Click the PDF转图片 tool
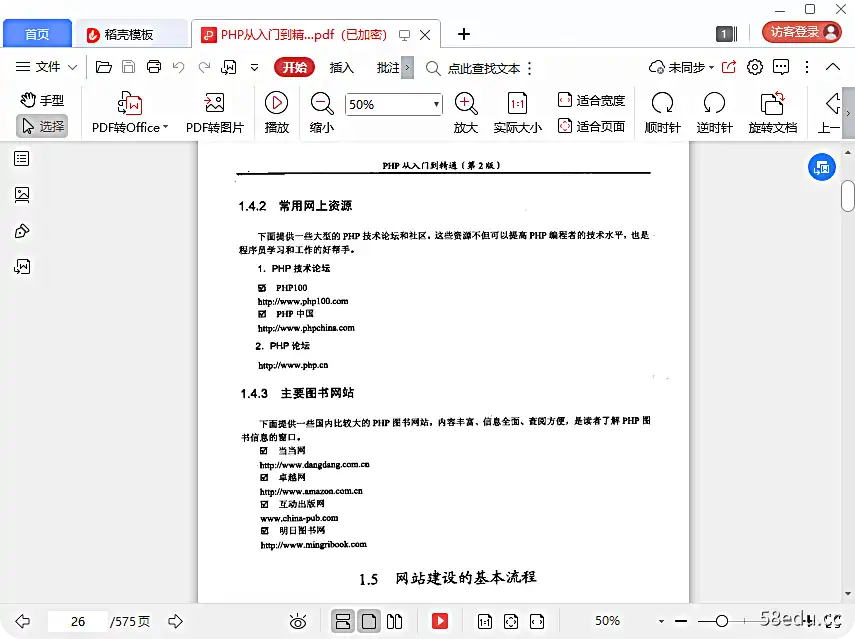Screen dimensions: 855x639 coord(215,113)
